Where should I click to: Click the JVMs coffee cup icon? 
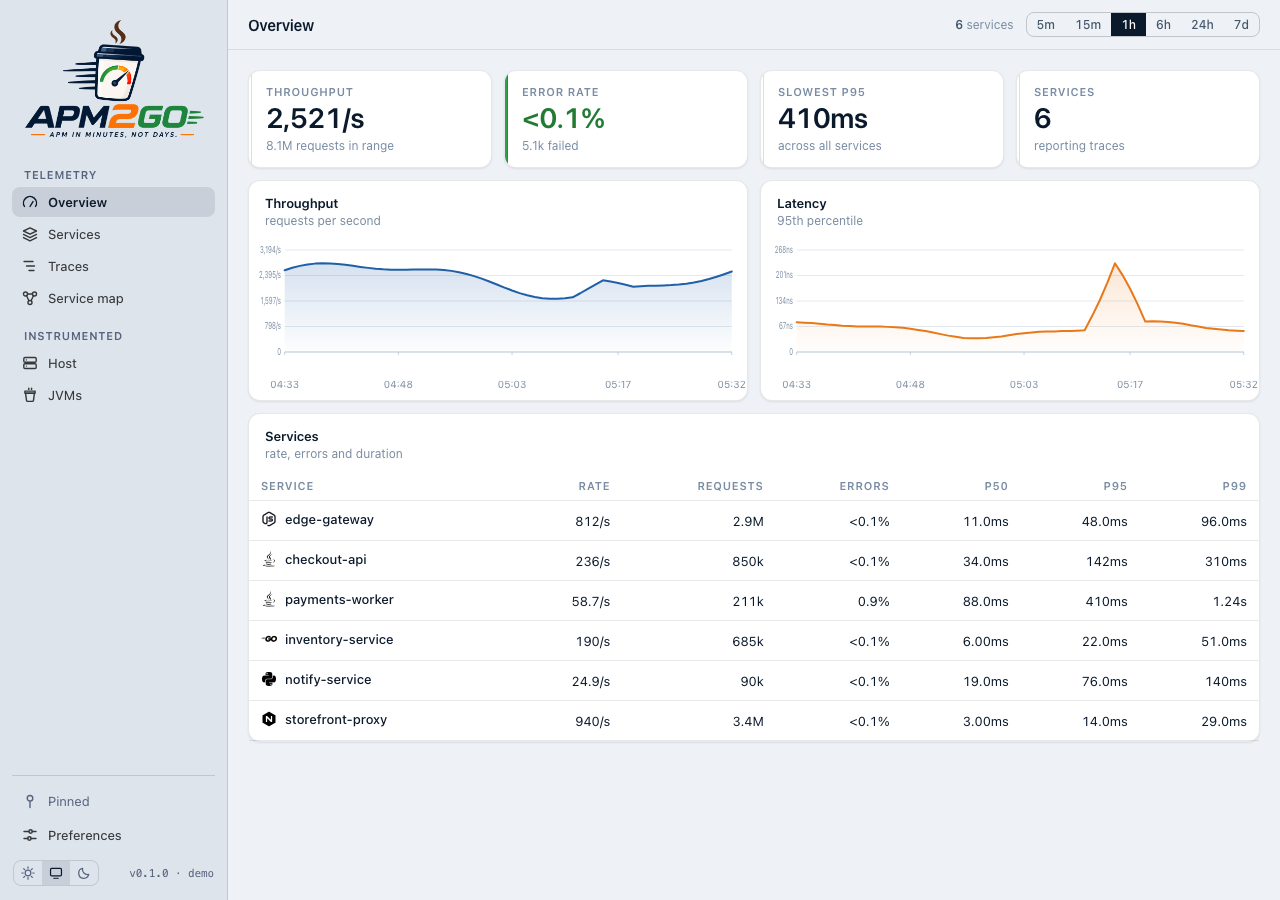click(30, 395)
